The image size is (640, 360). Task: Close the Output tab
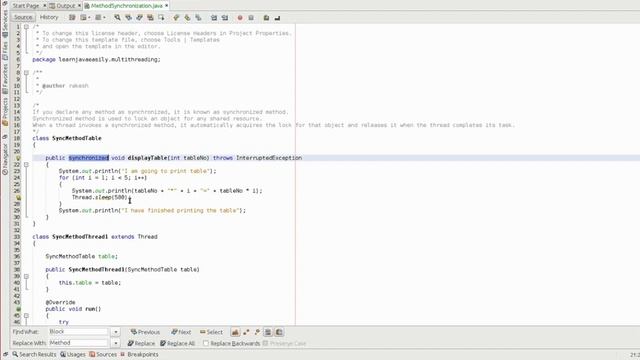[79, 6]
